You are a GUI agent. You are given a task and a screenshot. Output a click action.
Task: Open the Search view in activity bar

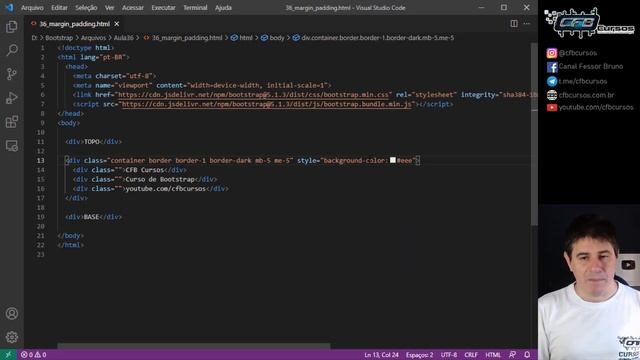[x=12, y=50]
